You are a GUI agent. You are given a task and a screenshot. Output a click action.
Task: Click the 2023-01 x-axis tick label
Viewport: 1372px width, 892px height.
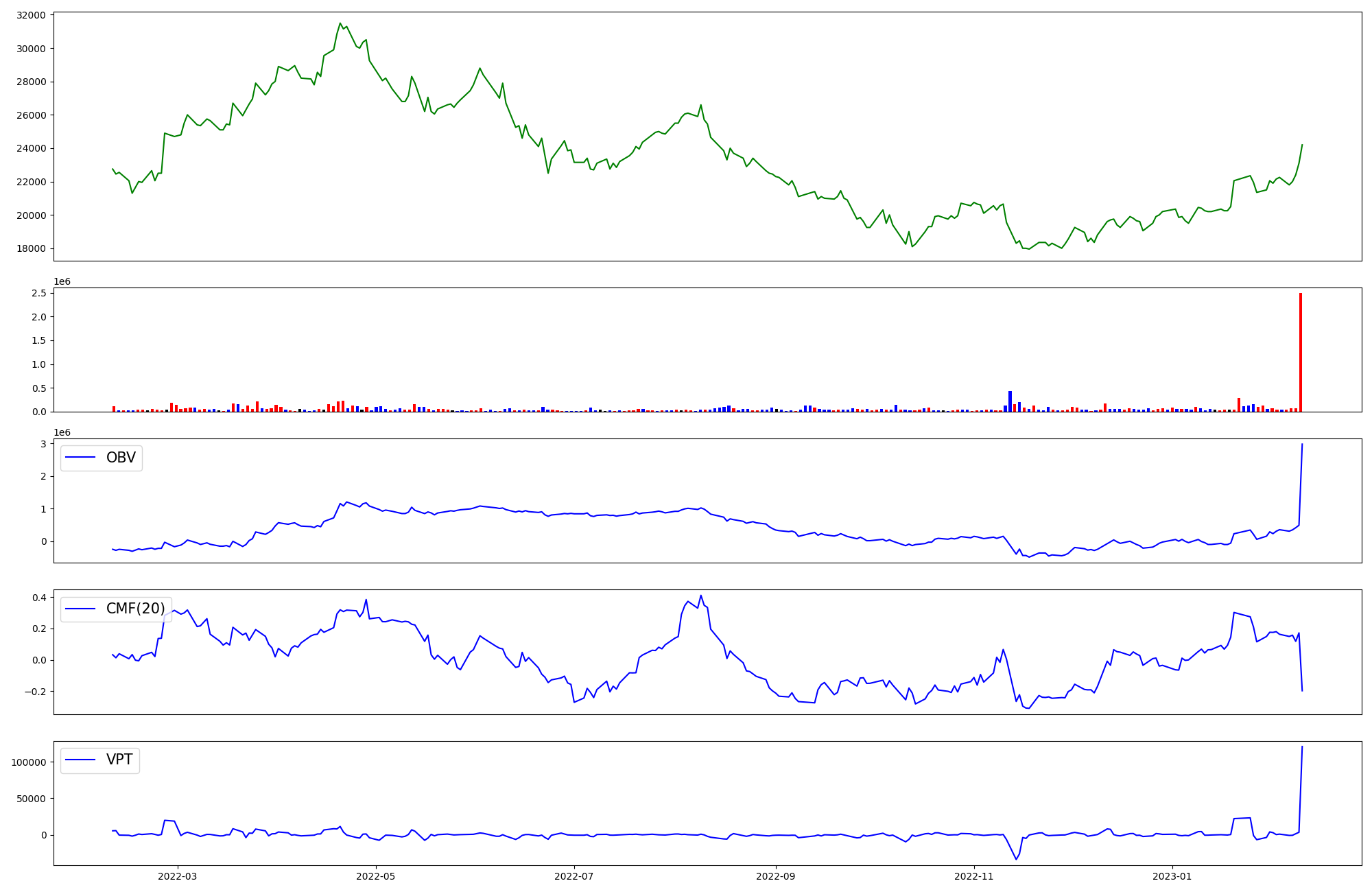click(x=1172, y=876)
